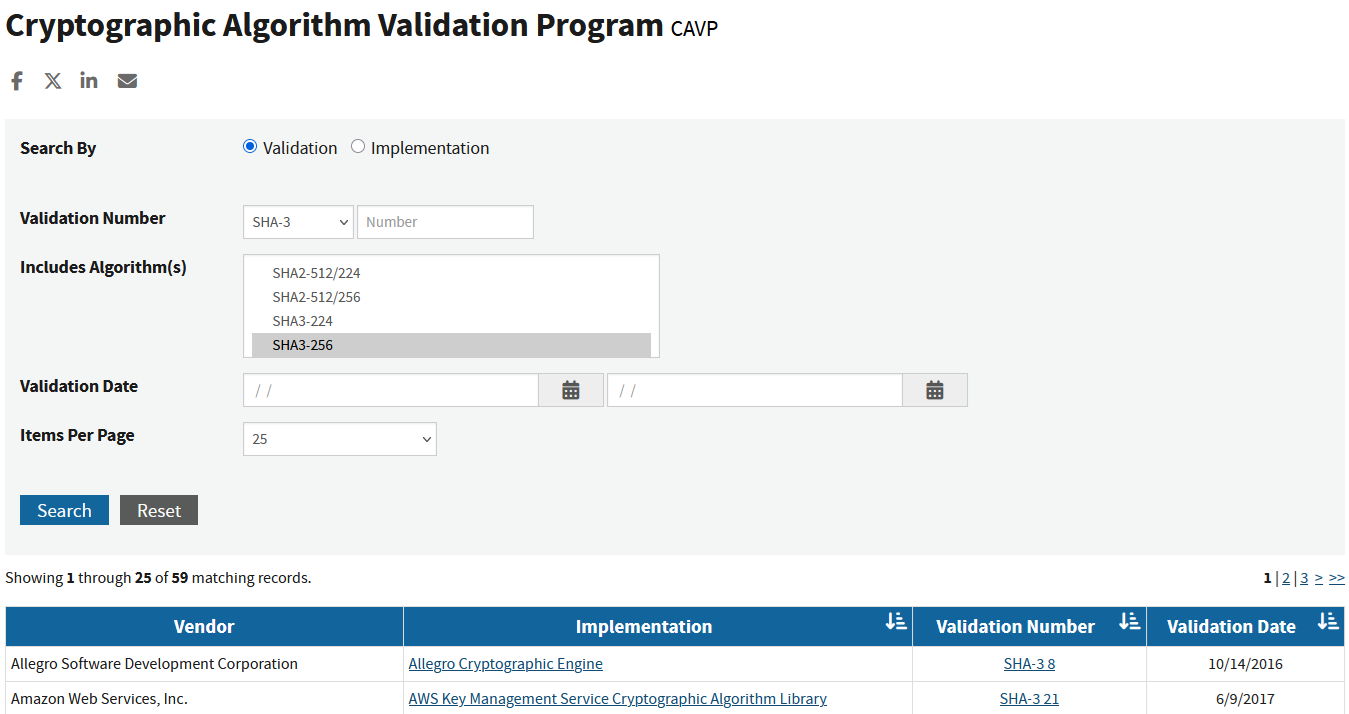The height and width of the screenshot is (714, 1349).
Task: Open the SHA-3 validation type dropdown
Action: click(x=298, y=222)
